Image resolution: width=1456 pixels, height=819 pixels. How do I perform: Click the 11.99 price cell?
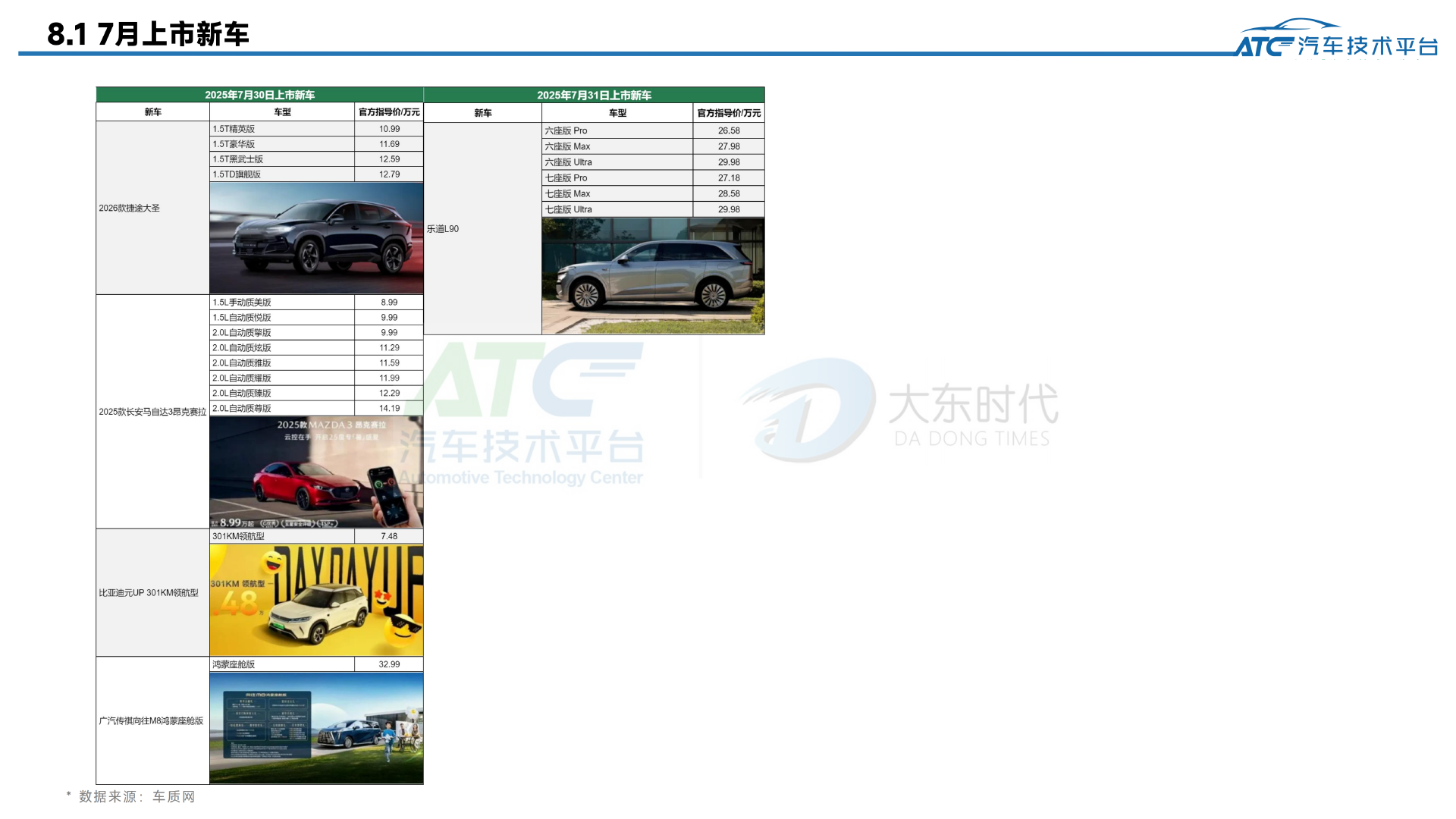[x=389, y=378]
